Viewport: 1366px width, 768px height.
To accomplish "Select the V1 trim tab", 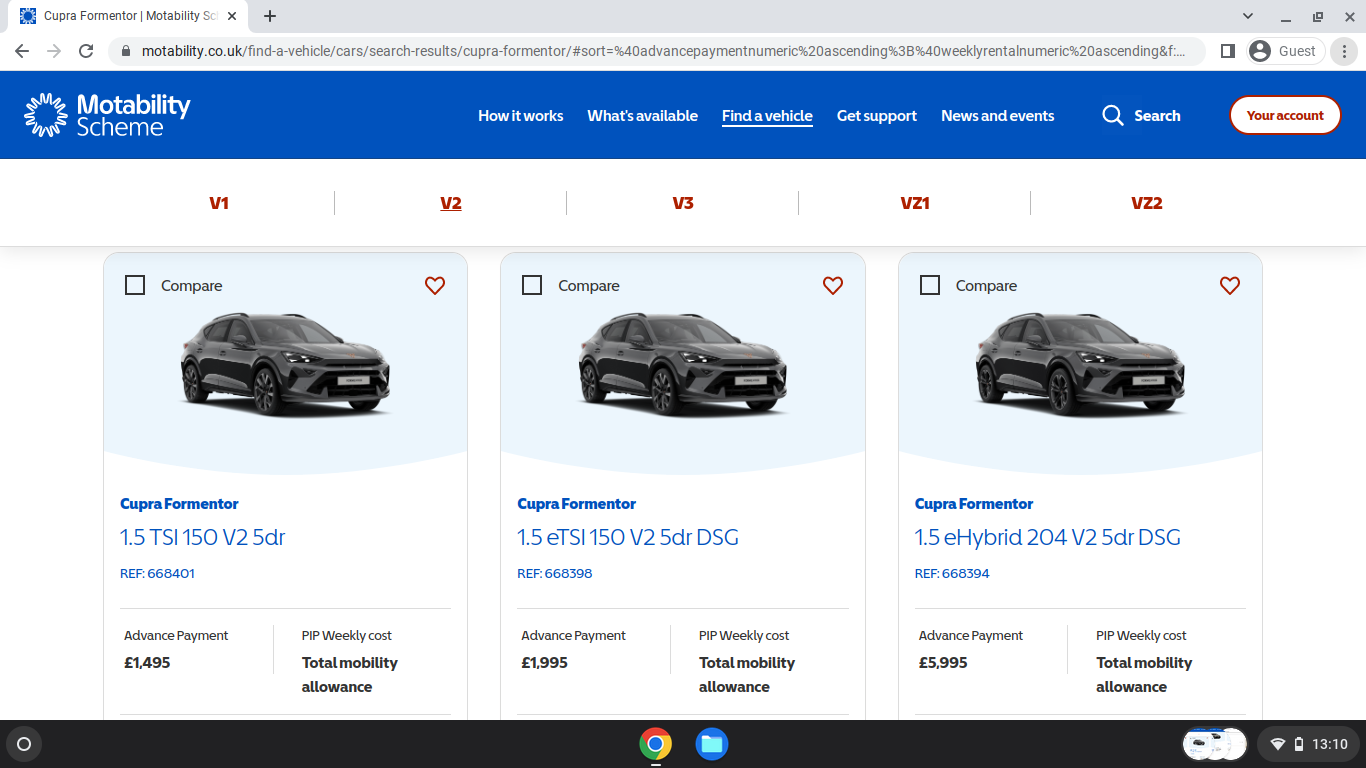I will [219, 203].
